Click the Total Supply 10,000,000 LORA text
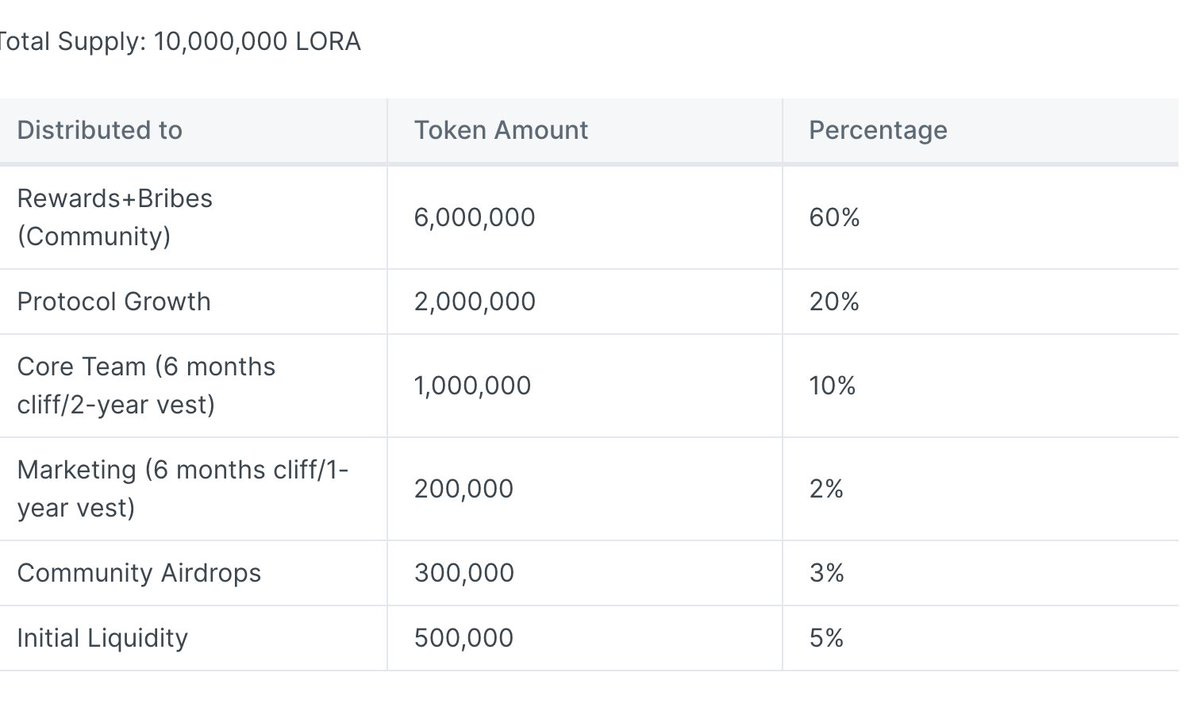Viewport: 1200px width, 711px height. 178,43
